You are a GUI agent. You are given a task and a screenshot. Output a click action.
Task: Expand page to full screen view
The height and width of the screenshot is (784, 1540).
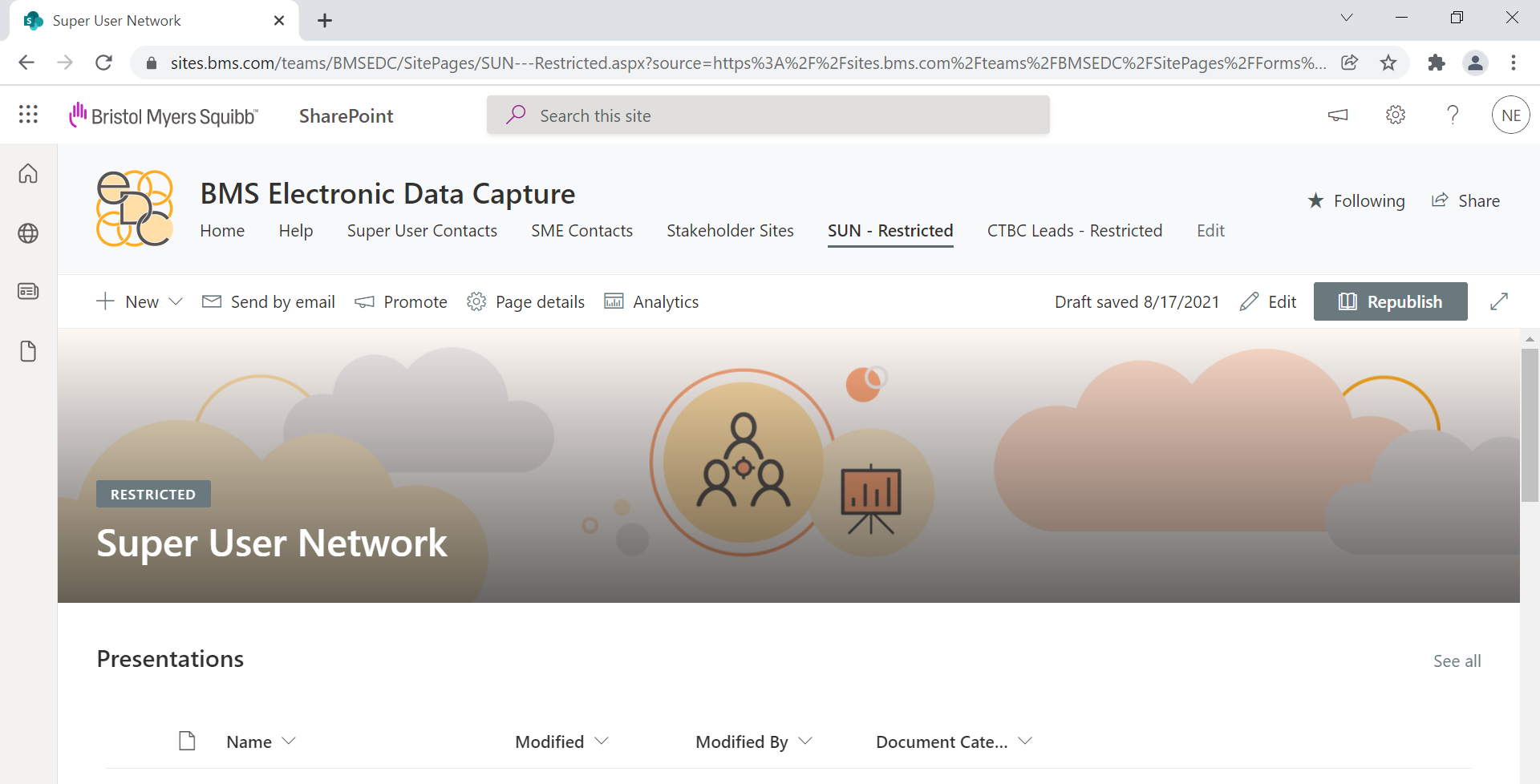pos(1499,301)
